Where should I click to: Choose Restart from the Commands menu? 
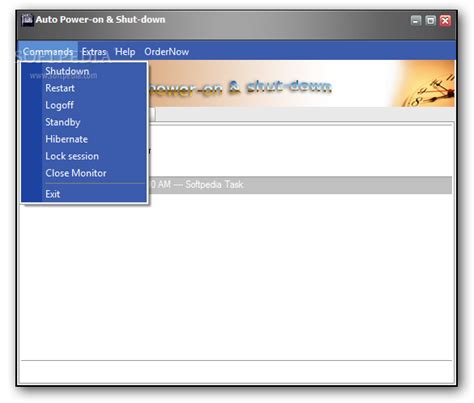(85, 88)
